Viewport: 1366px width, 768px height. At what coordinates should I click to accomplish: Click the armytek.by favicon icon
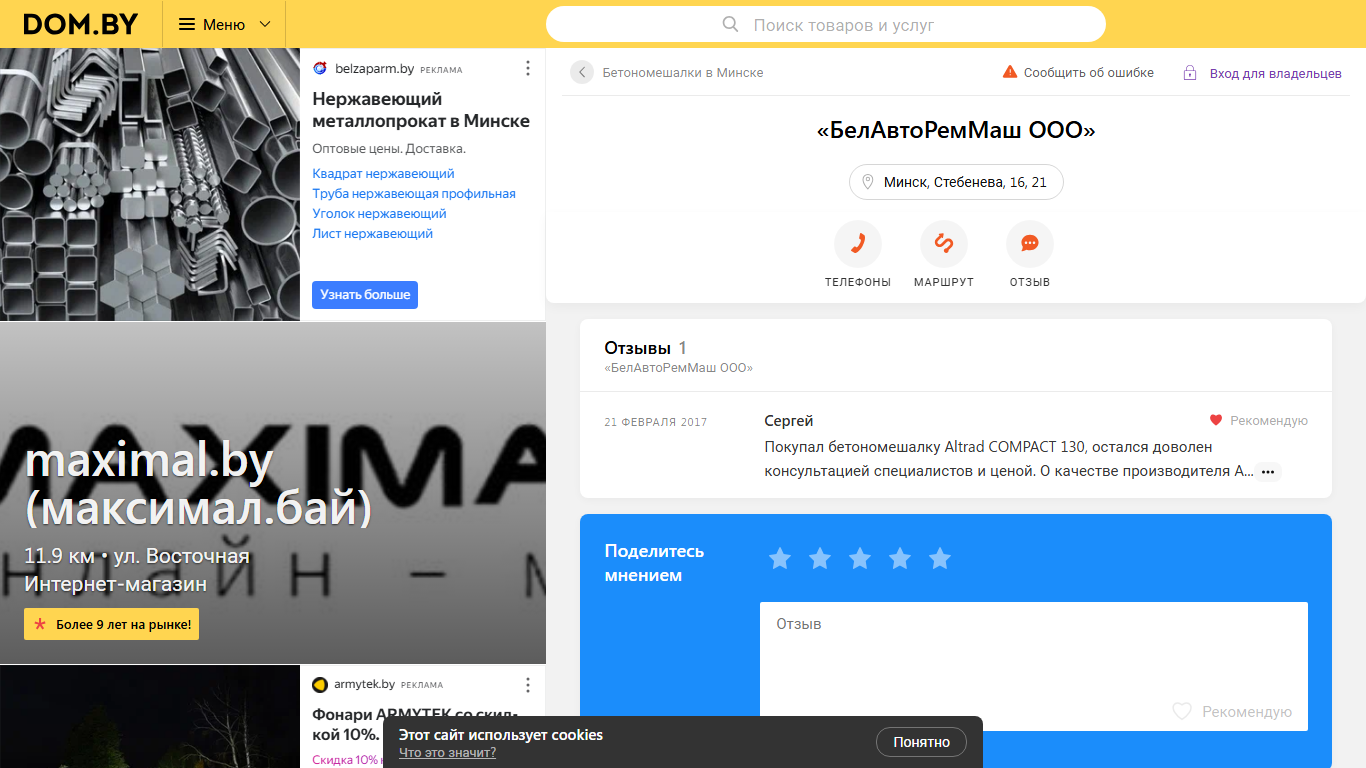pos(320,684)
